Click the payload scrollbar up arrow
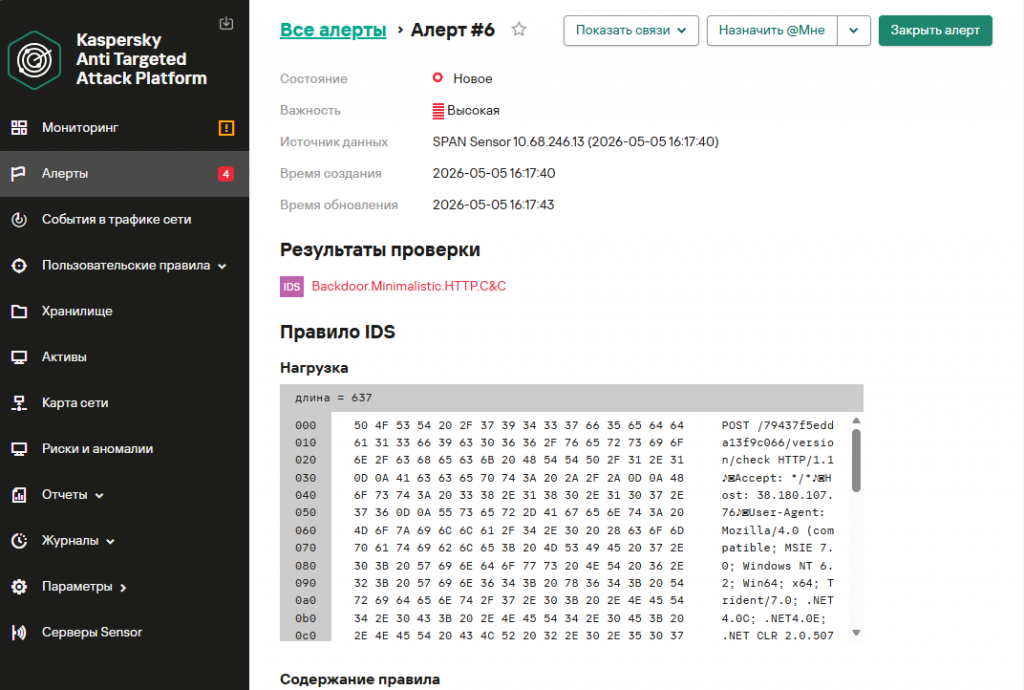 pos(856,420)
